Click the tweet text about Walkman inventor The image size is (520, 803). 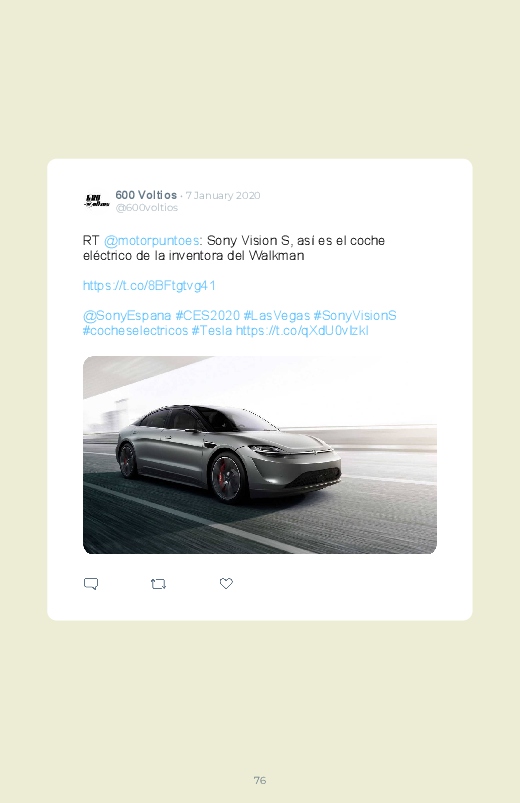[234, 248]
